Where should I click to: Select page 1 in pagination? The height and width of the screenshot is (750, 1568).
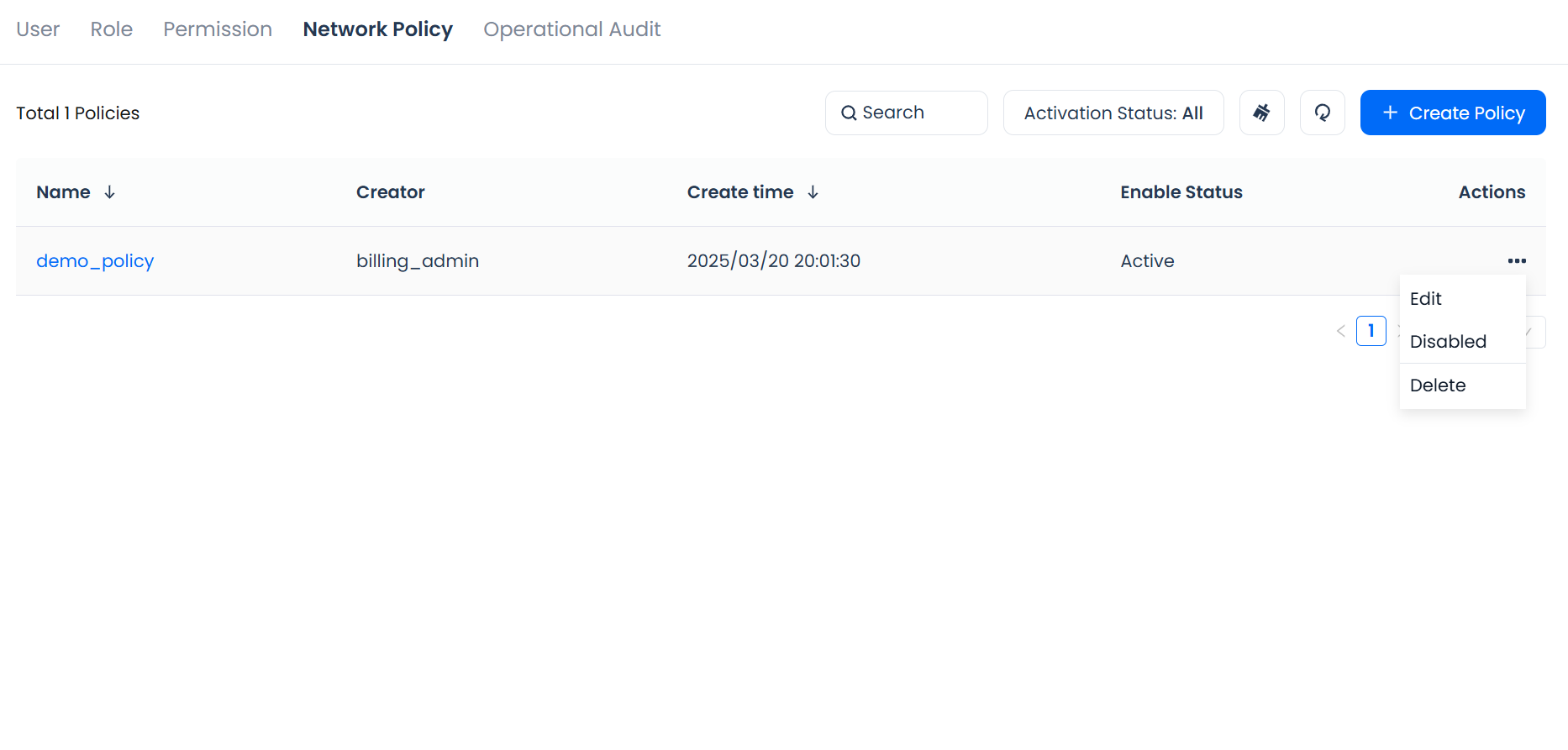point(1371,331)
